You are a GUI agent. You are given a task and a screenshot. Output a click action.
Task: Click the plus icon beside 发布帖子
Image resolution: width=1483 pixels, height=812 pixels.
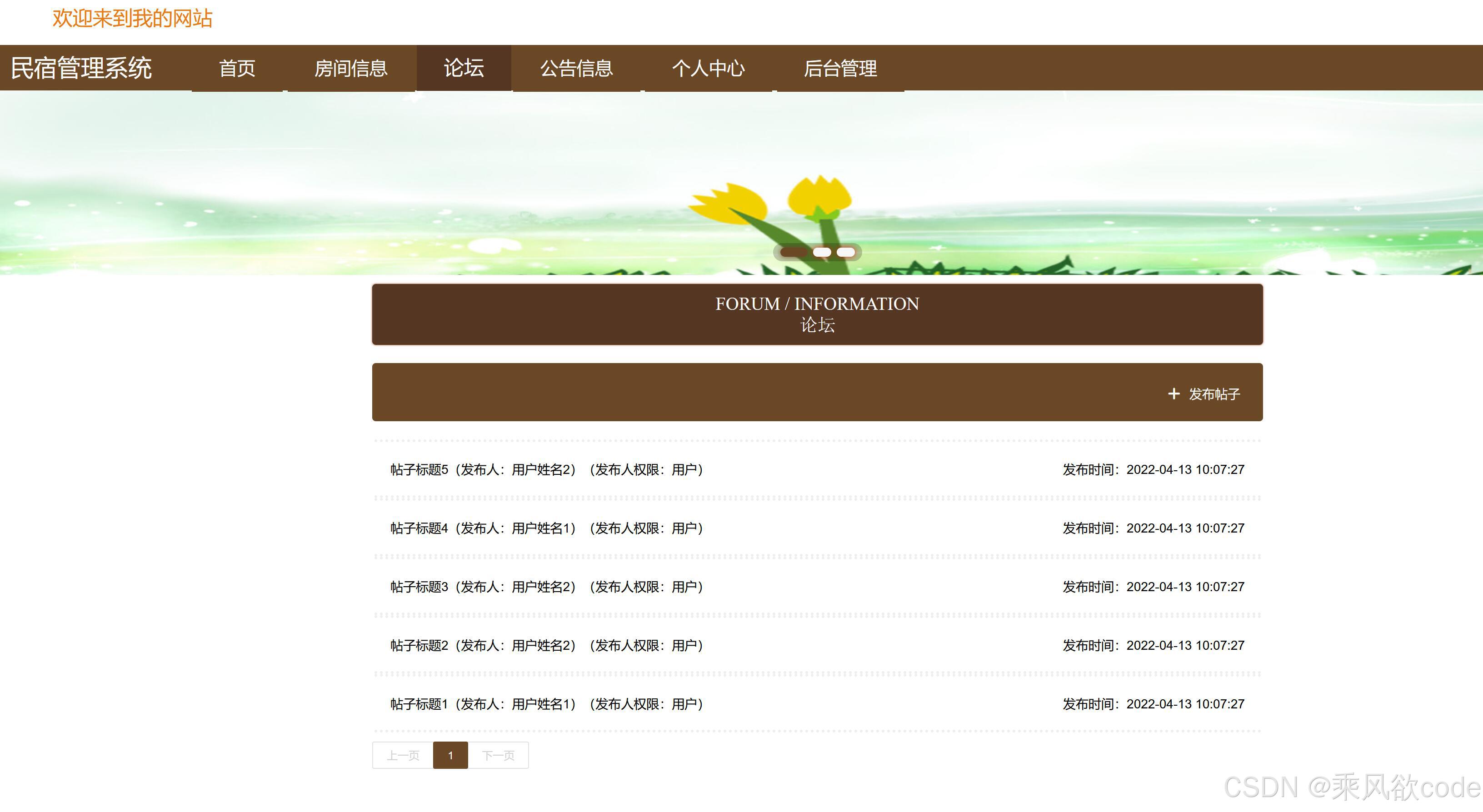coord(1173,394)
